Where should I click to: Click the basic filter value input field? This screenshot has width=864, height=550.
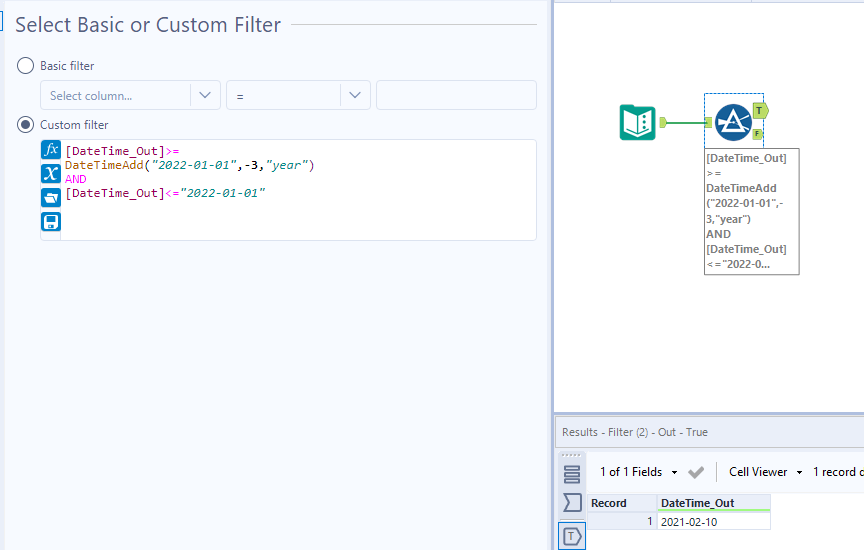456,95
